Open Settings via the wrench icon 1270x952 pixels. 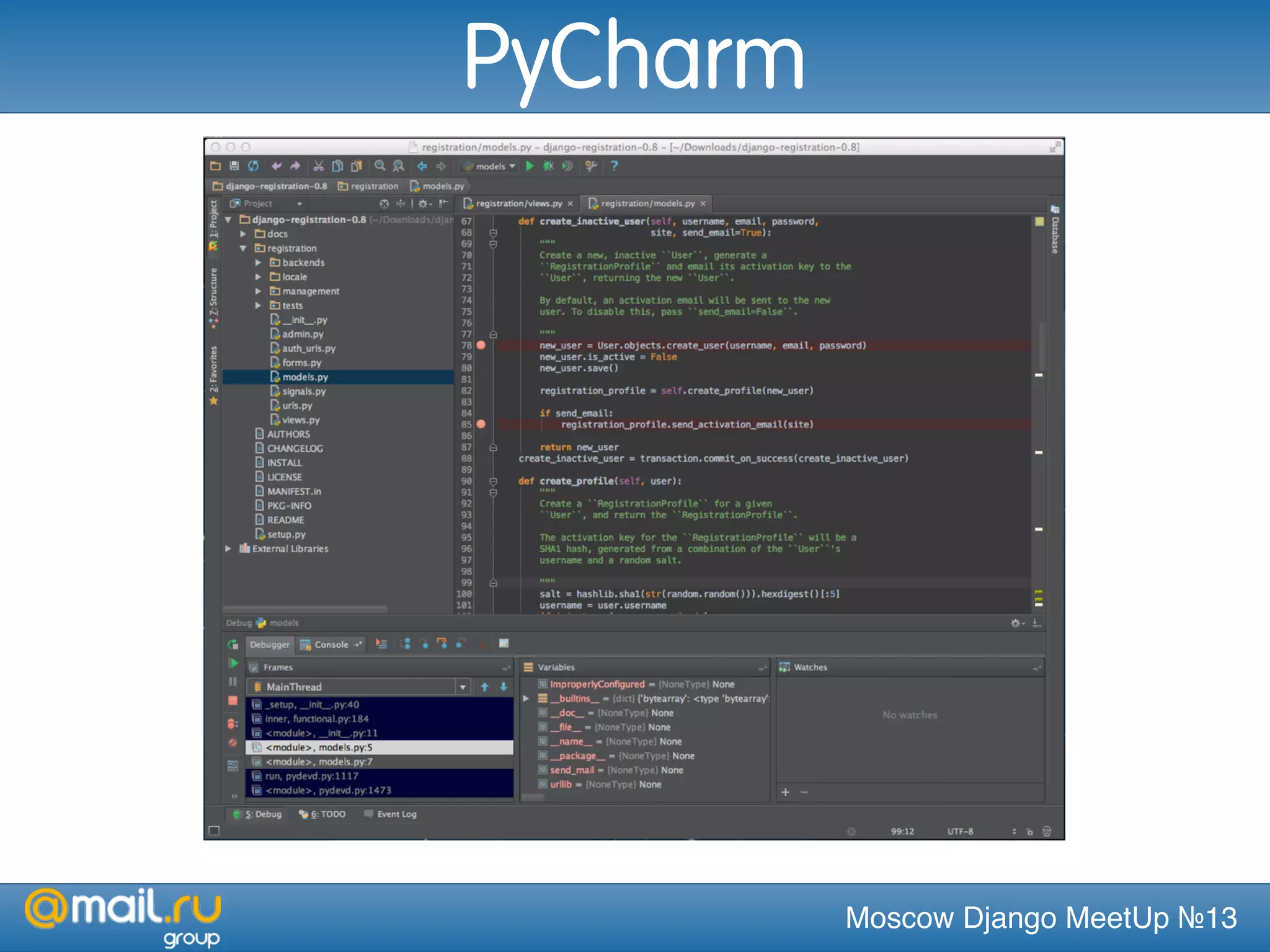click(x=591, y=166)
